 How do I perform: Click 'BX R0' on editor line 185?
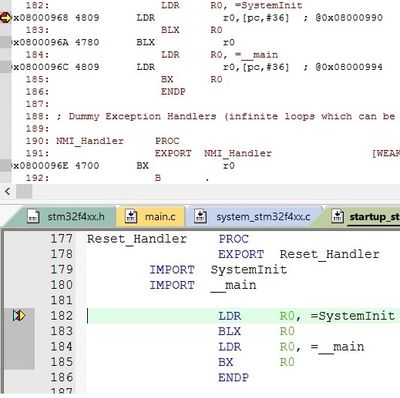pos(256,362)
